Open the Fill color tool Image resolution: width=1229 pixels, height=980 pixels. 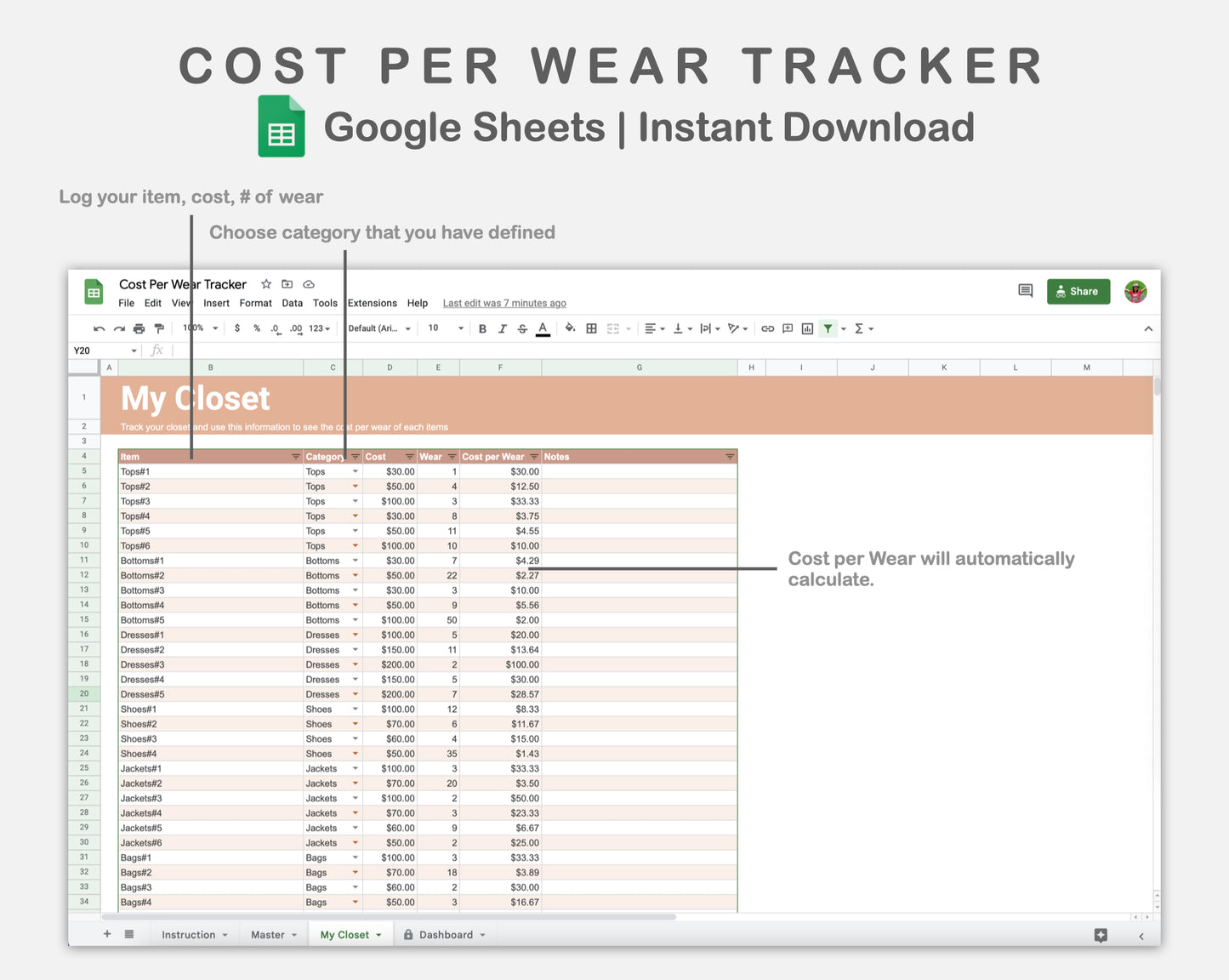(x=570, y=328)
